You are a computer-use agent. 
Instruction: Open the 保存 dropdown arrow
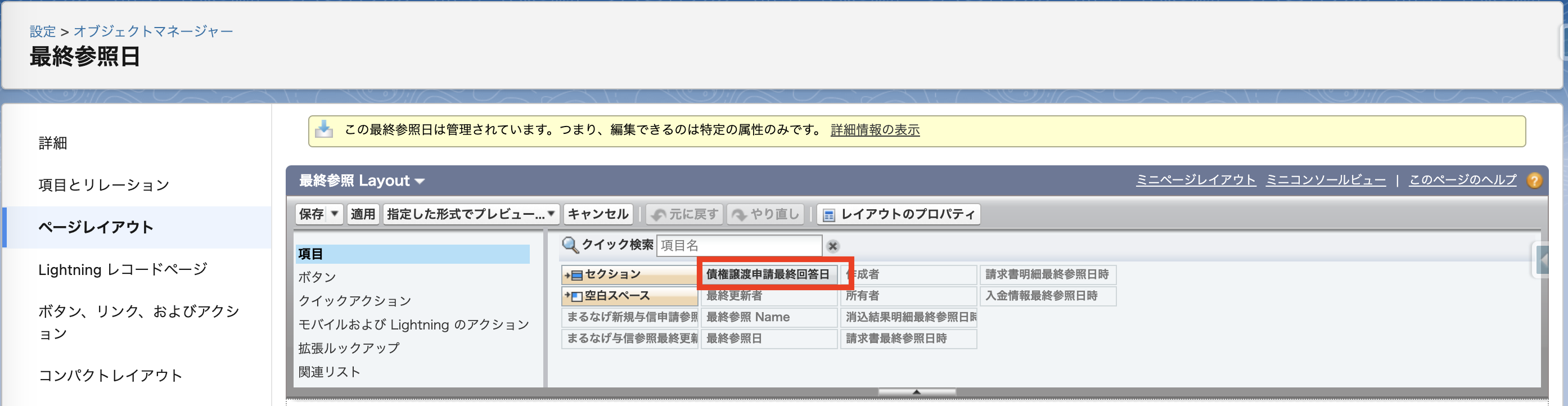click(x=334, y=214)
